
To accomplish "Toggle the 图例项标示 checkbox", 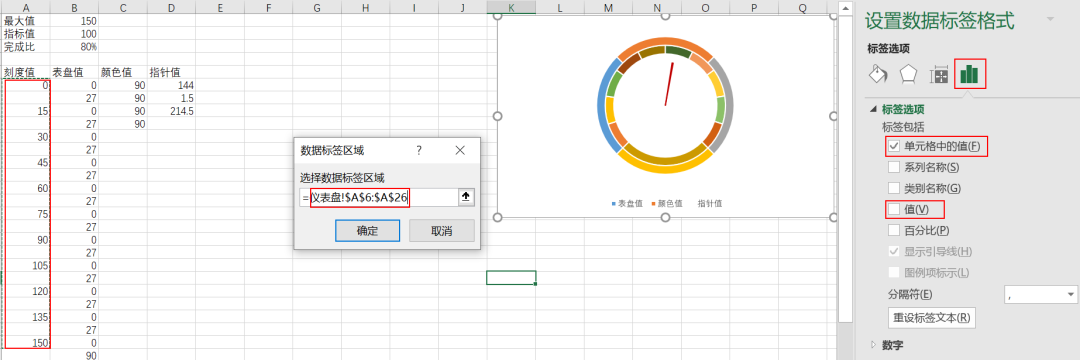I will 894,273.
